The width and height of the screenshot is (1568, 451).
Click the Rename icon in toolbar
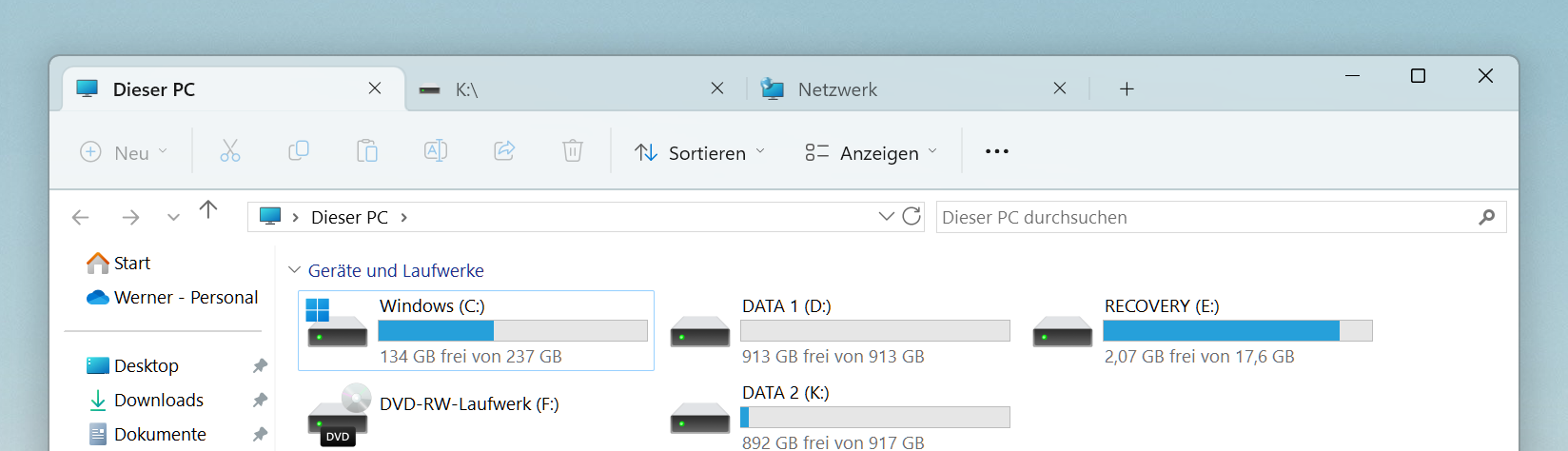point(436,151)
